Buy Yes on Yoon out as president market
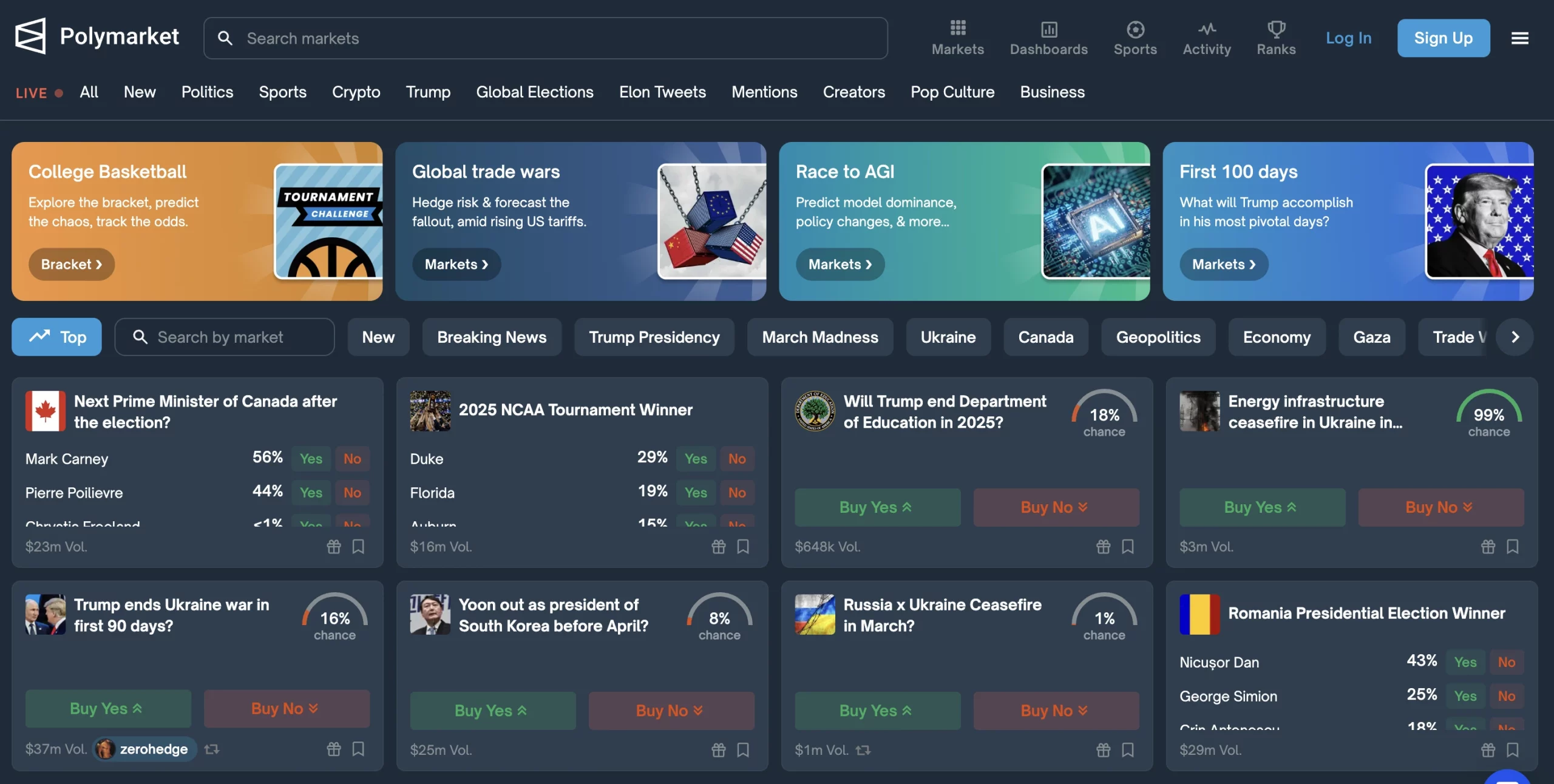The height and width of the screenshot is (784, 1554). click(493, 711)
